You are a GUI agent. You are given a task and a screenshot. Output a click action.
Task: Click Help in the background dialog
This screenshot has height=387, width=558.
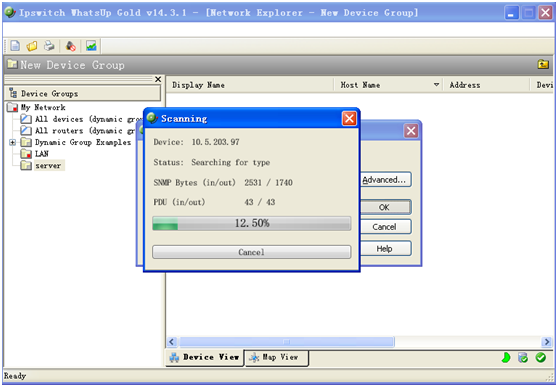point(386,249)
